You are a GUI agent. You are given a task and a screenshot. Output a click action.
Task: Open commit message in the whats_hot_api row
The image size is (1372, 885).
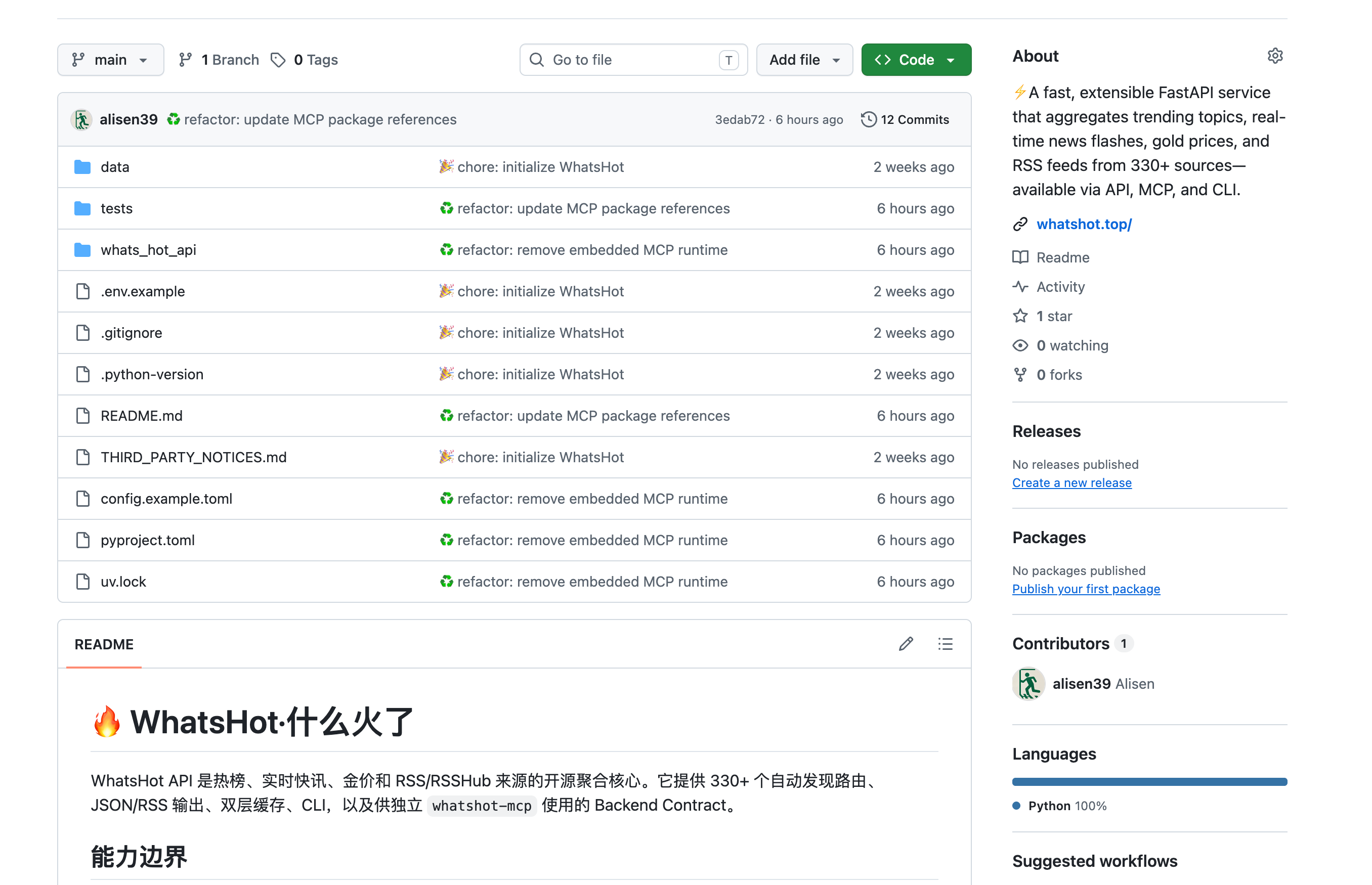coord(583,250)
